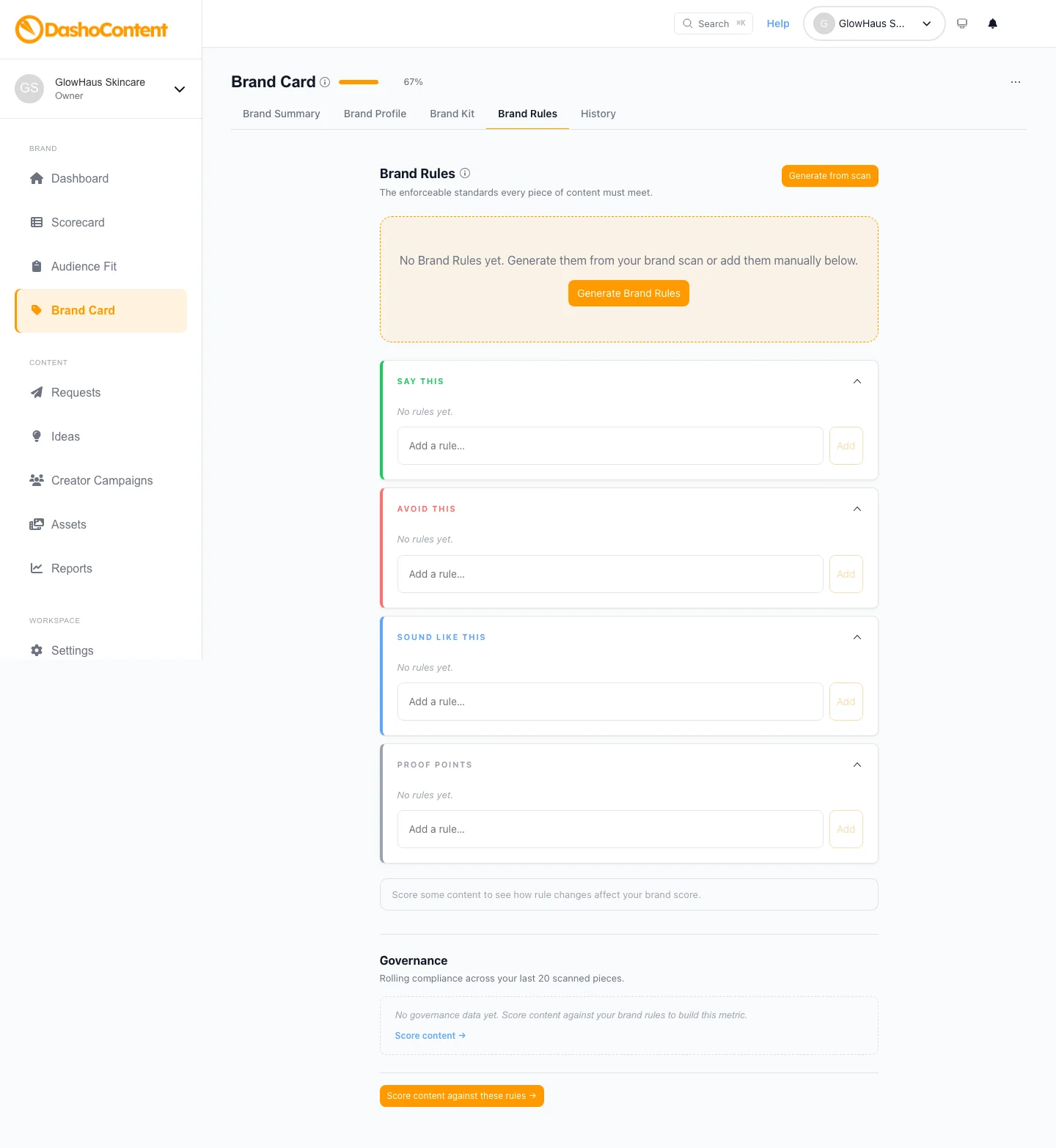1056x1148 pixels.
Task: Click the Settings gear icon
Action: tap(37, 650)
